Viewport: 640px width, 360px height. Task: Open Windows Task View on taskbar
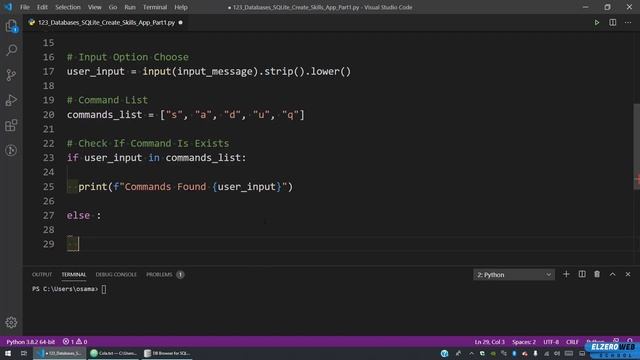(24, 353)
